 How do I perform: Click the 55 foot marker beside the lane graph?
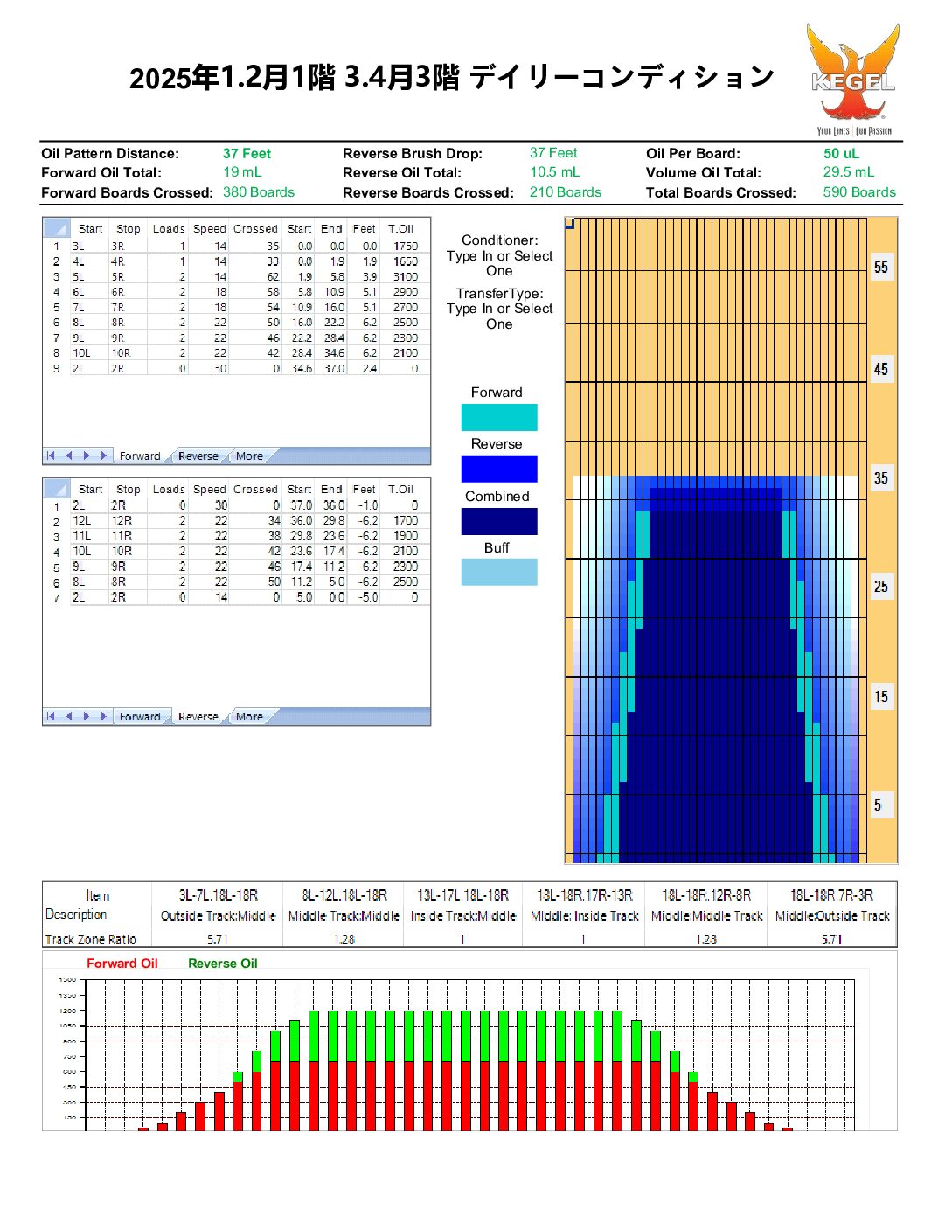click(x=881, y=267)
